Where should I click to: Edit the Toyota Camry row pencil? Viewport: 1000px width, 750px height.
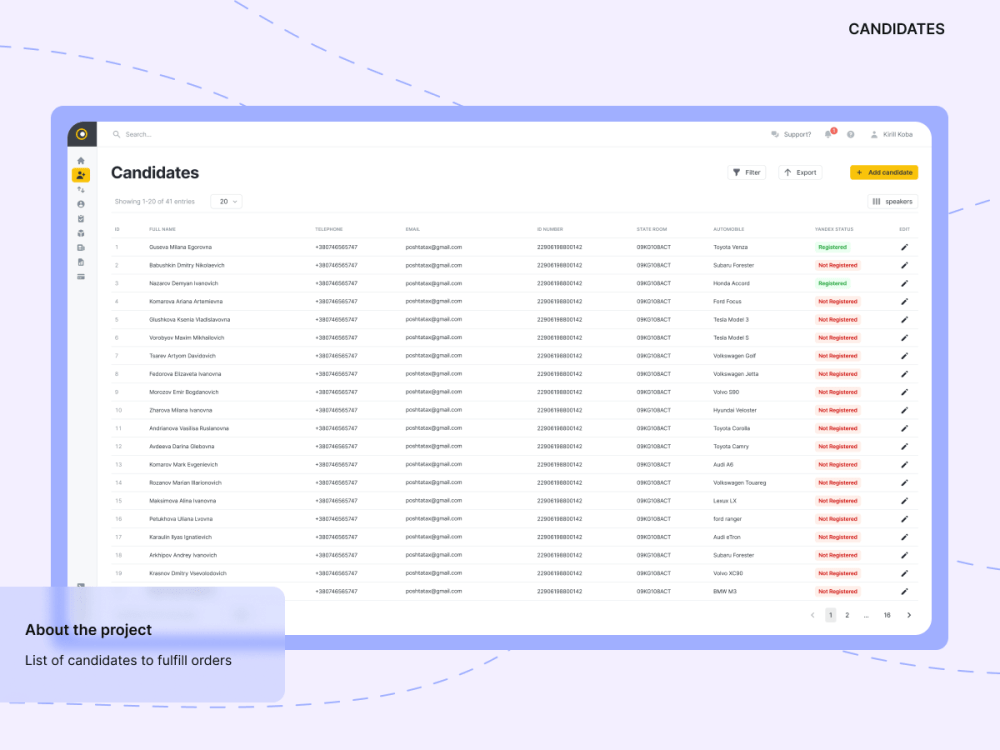pyautogui.click(x=904, y=446)
